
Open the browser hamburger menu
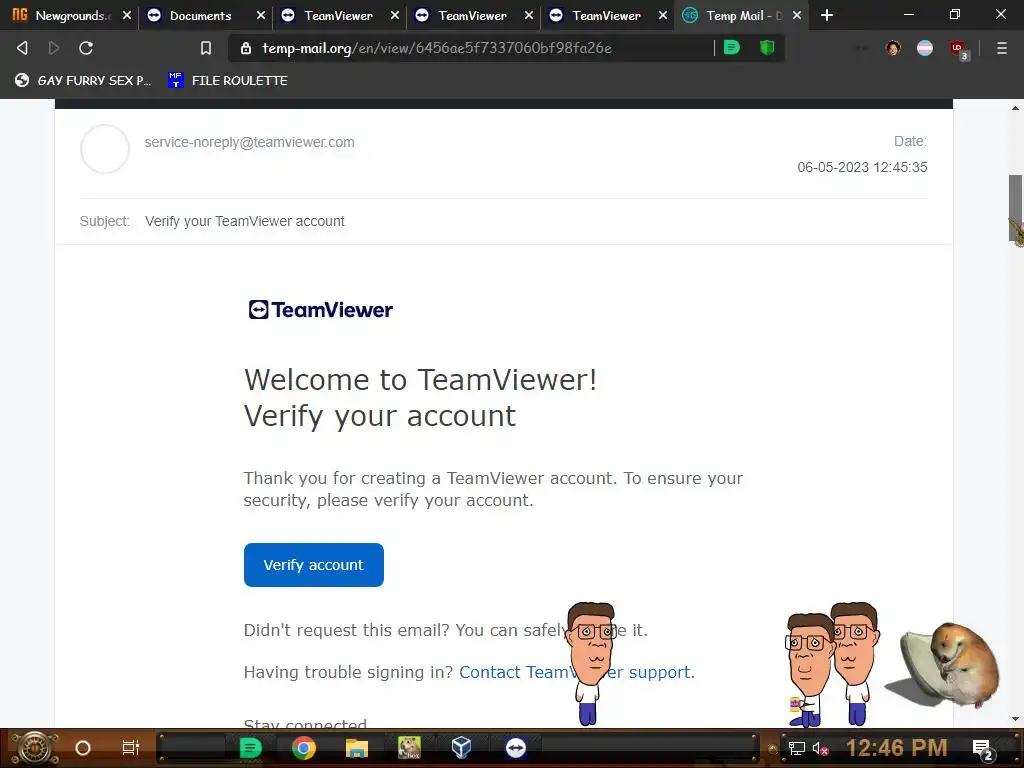click(x=1002, y=48)
